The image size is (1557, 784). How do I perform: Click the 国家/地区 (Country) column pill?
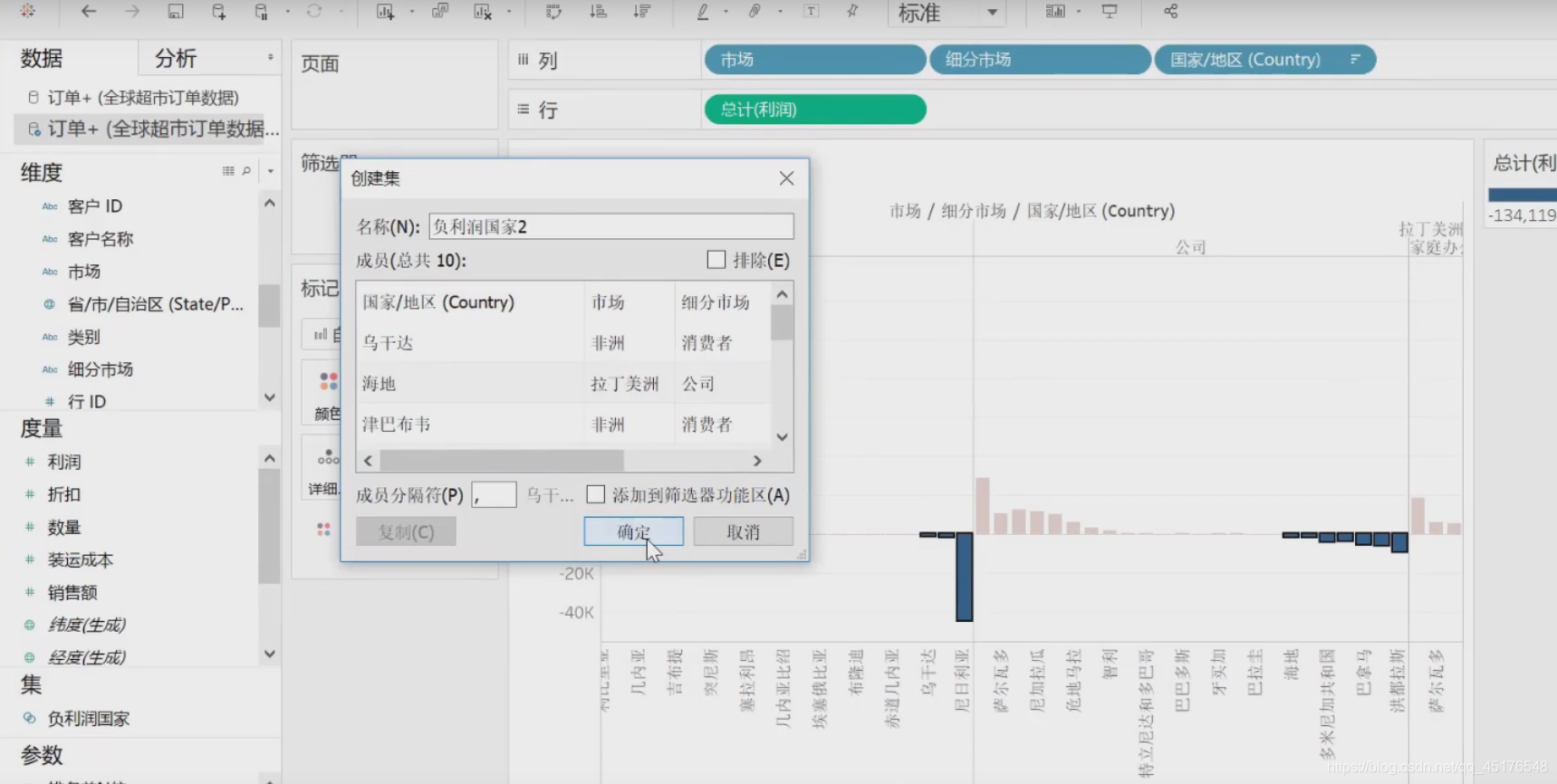pyautogui.click(x=1265, y=60)
